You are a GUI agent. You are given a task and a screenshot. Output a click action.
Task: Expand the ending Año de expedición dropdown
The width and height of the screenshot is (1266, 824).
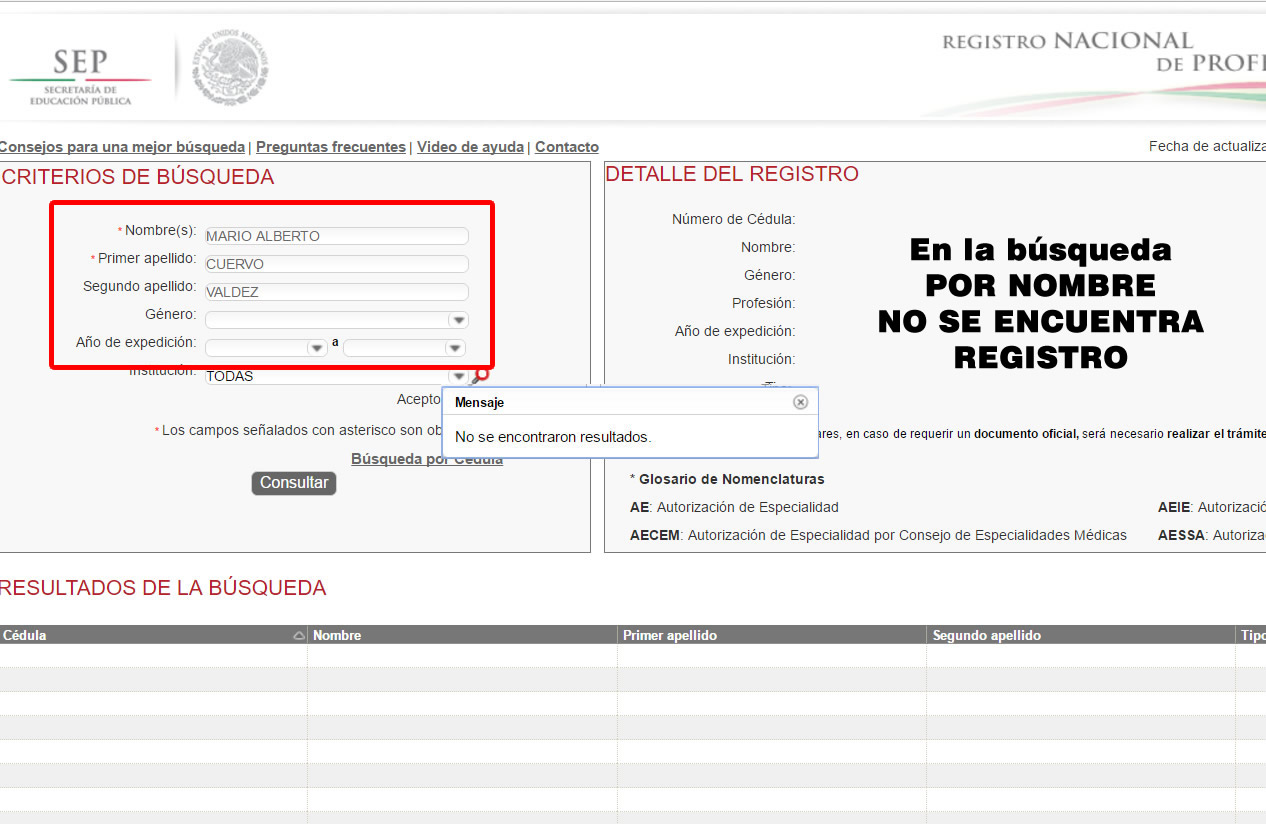pos(455,348)
